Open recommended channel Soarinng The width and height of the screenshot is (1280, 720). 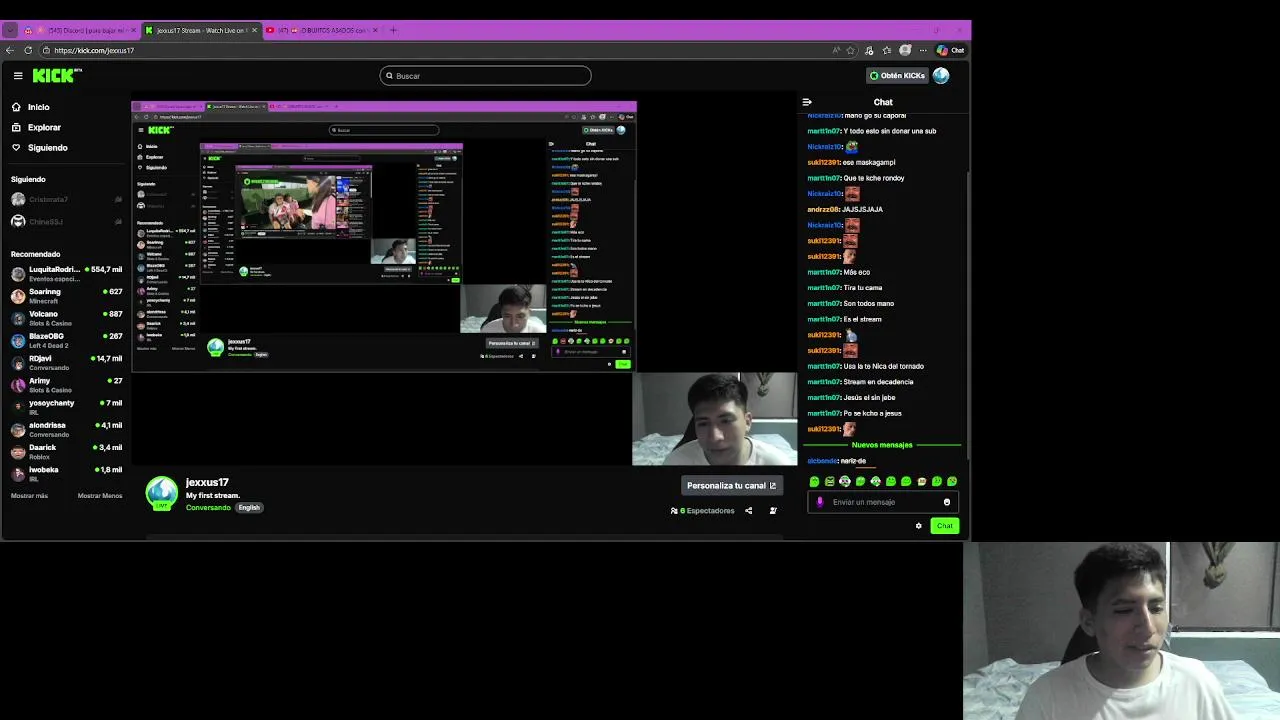[x=66, y=296]
